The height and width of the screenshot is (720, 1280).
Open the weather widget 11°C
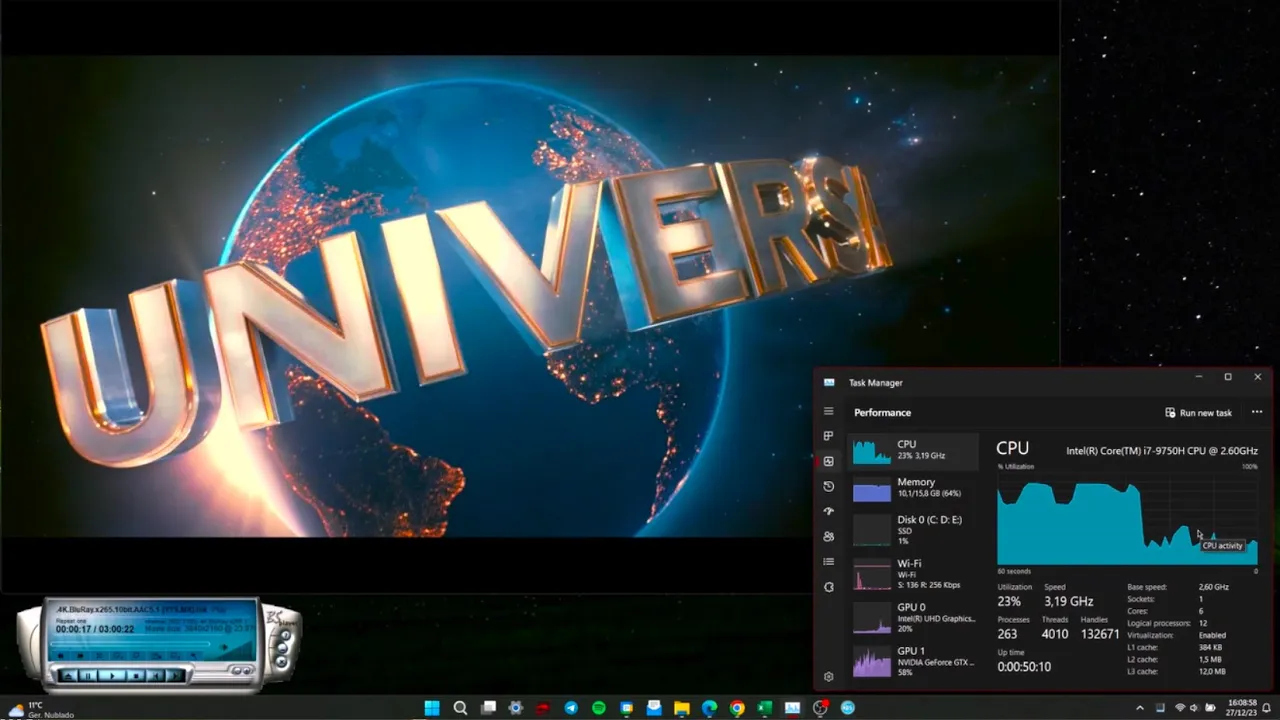point(40,709)
